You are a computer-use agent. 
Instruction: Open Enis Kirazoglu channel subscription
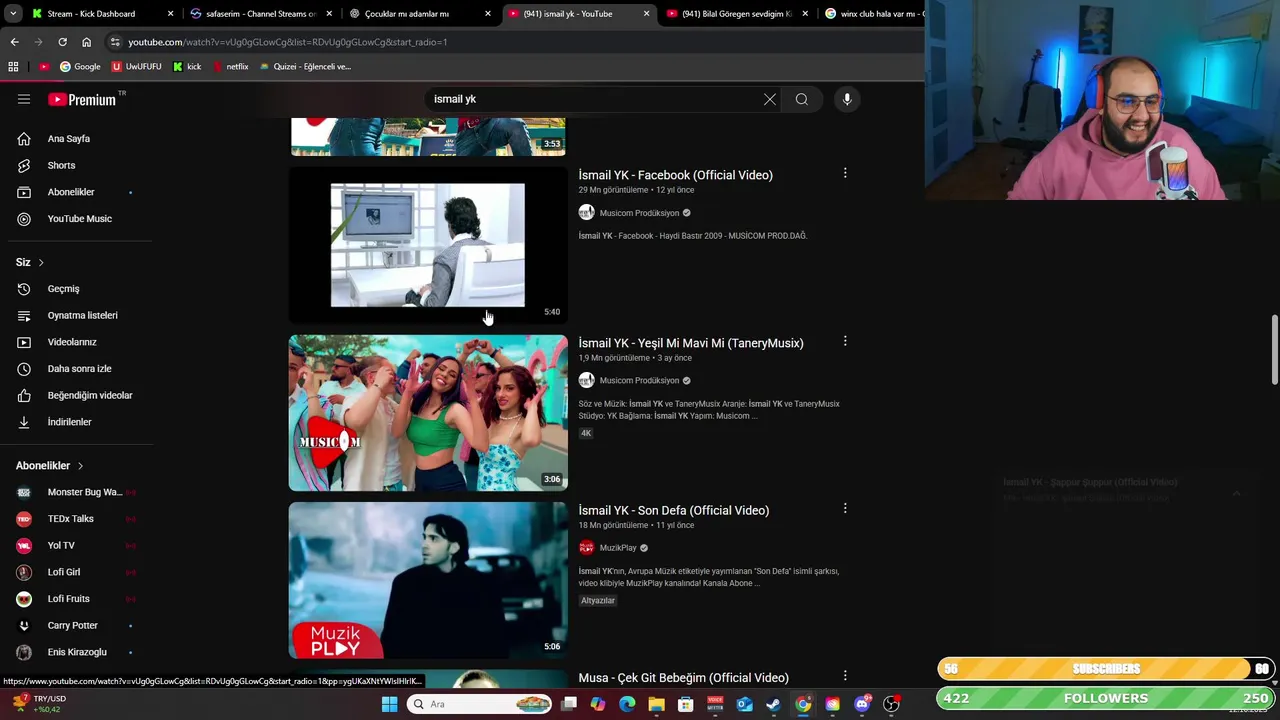(76, 652)
